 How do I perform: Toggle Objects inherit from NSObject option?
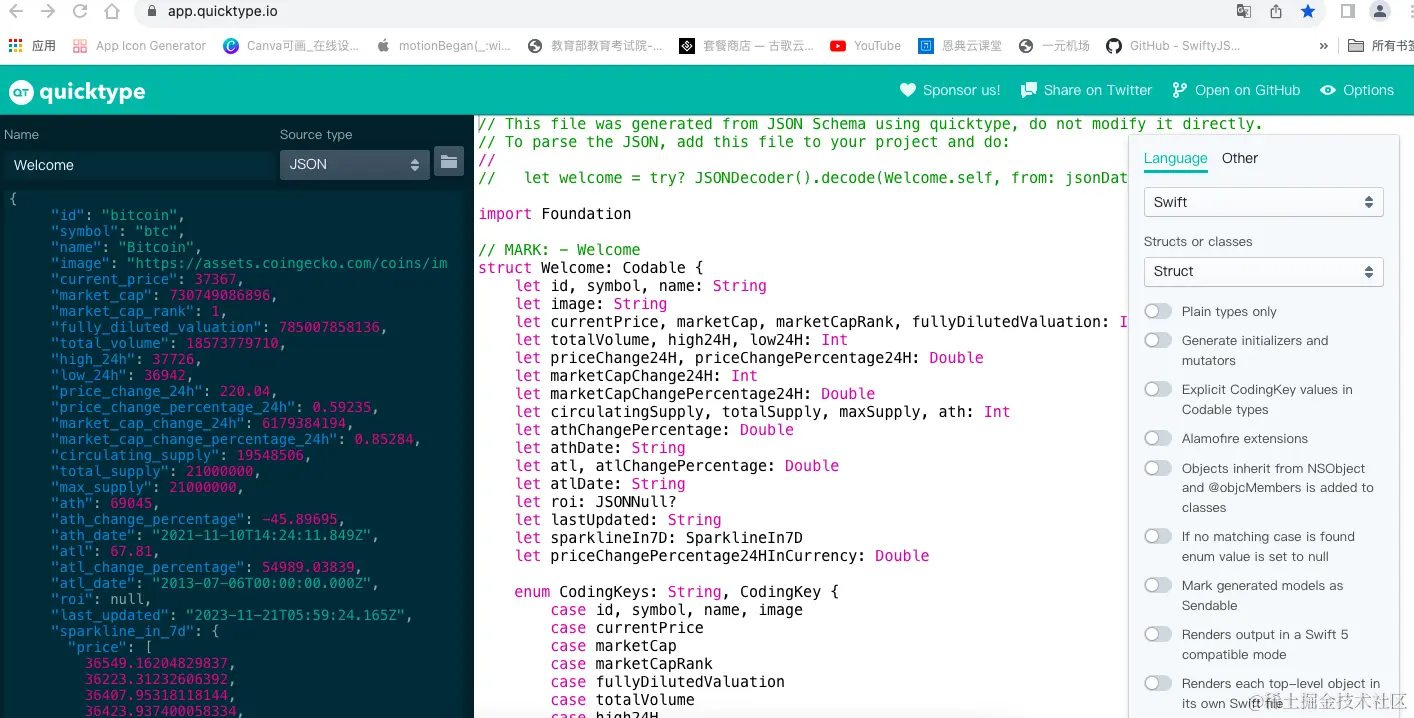pos(1158,468)
